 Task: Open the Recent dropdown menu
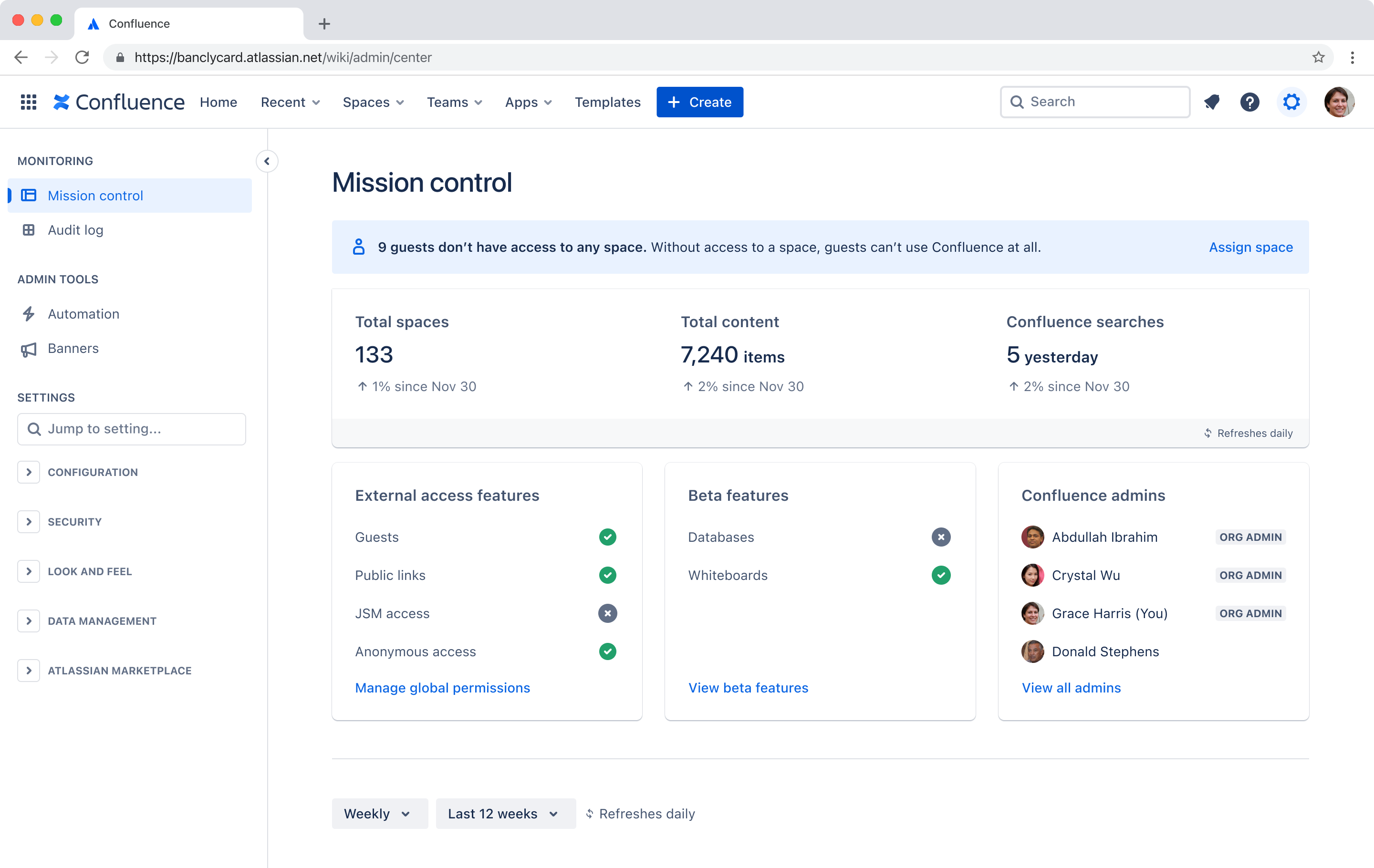(x=290, y=102)
